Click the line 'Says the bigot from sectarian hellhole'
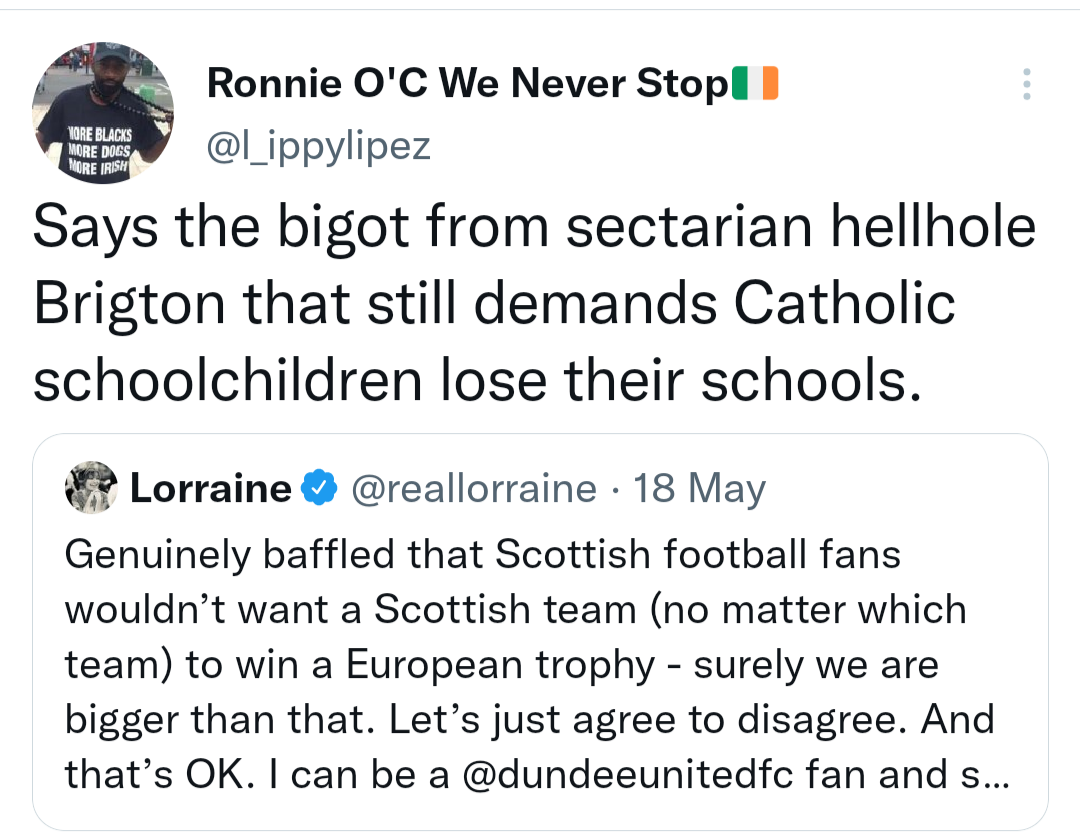 [534, 227]
